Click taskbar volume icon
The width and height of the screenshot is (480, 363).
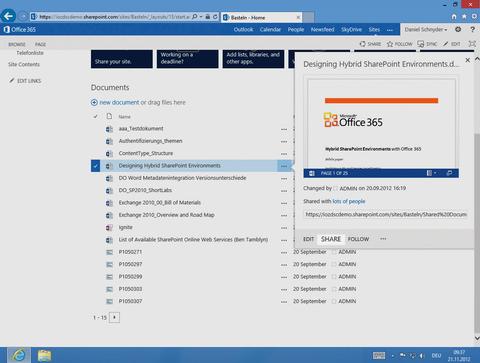pos(421,356)
